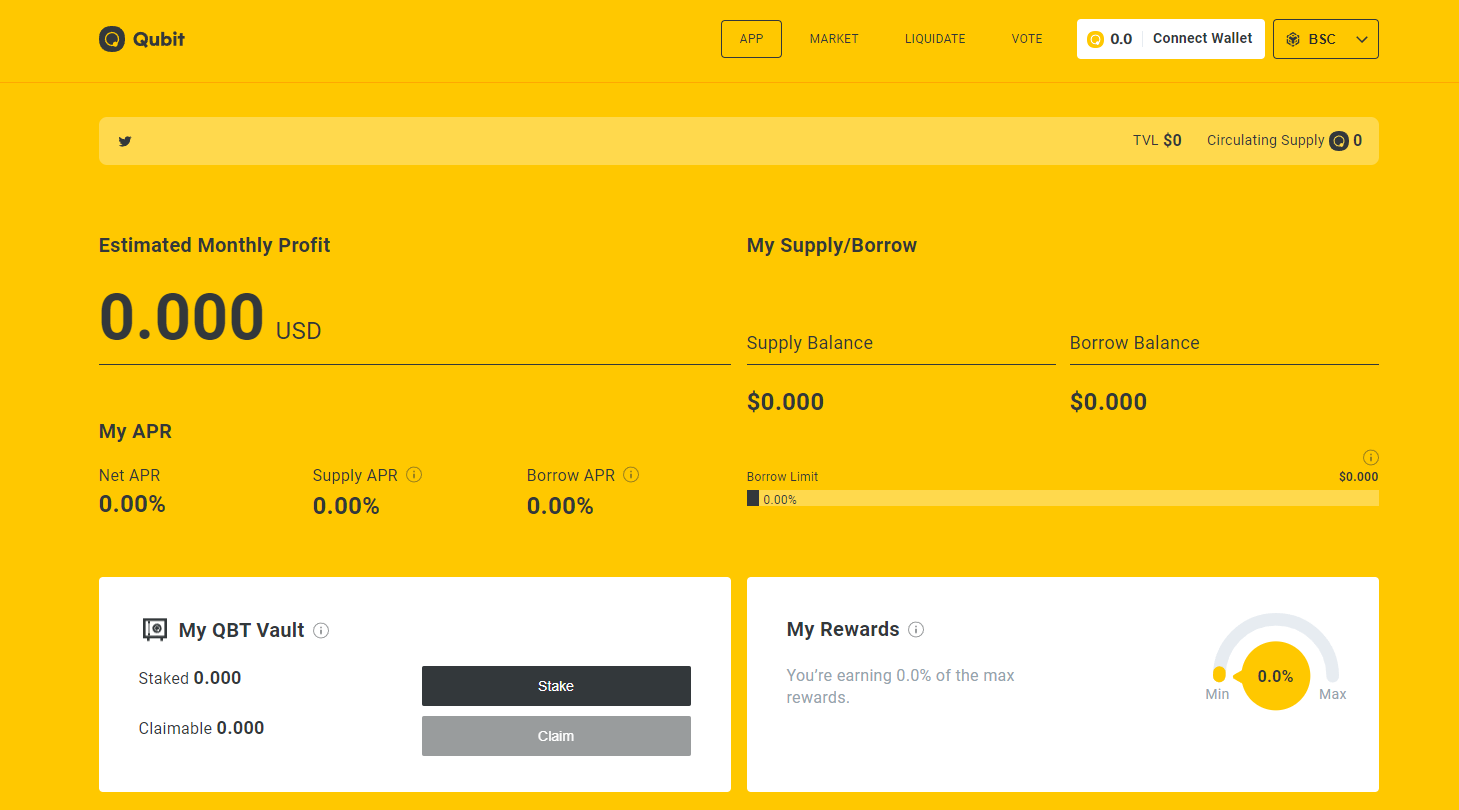
Task: Click the Qubit logo icon
Action: (x=111, y=39)
